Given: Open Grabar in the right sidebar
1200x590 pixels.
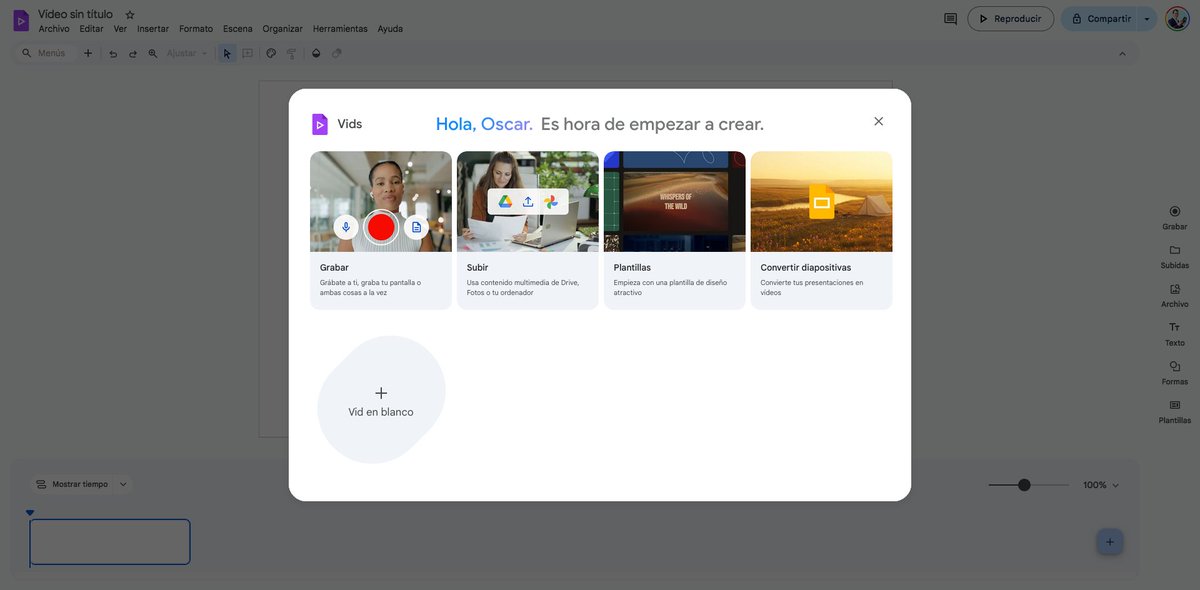Looking at the screenshot, I should point(1175,217).
